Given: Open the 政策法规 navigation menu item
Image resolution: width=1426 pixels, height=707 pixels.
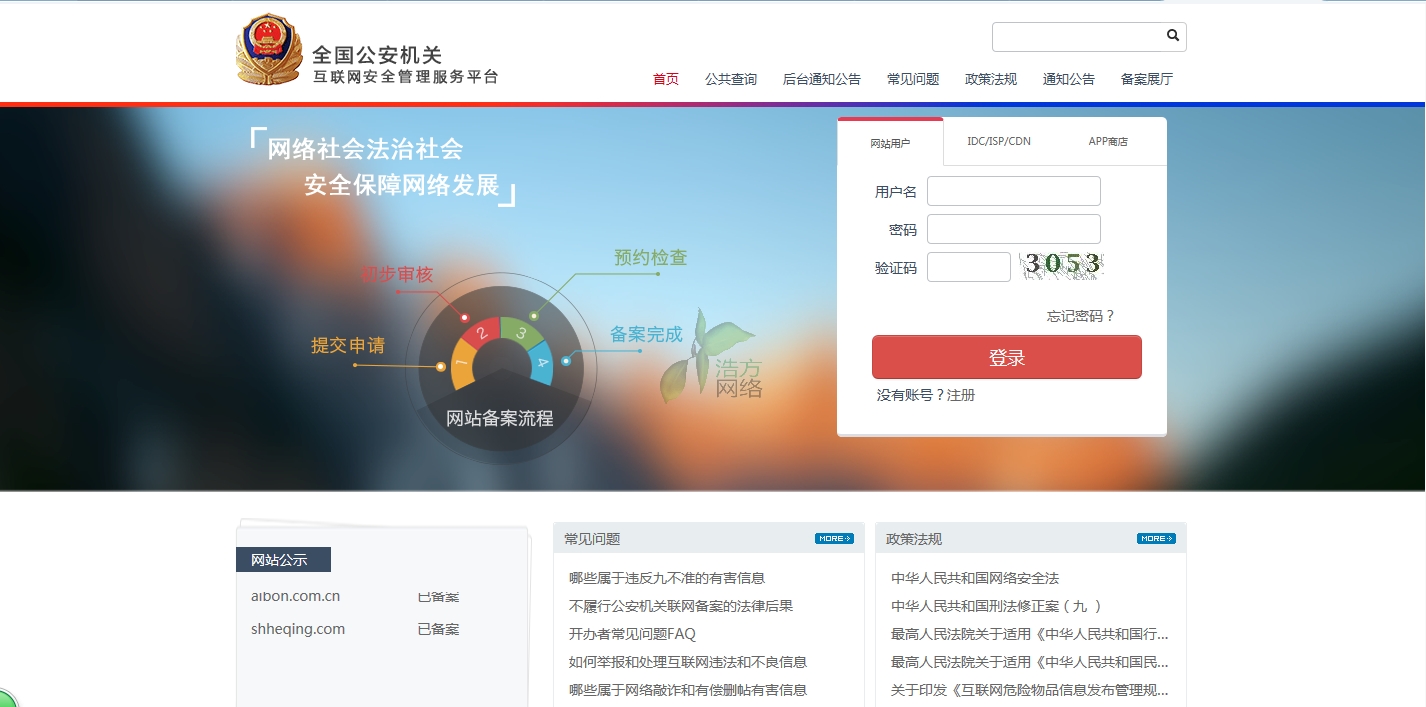Looking at the screenshot, I should 990,80.
